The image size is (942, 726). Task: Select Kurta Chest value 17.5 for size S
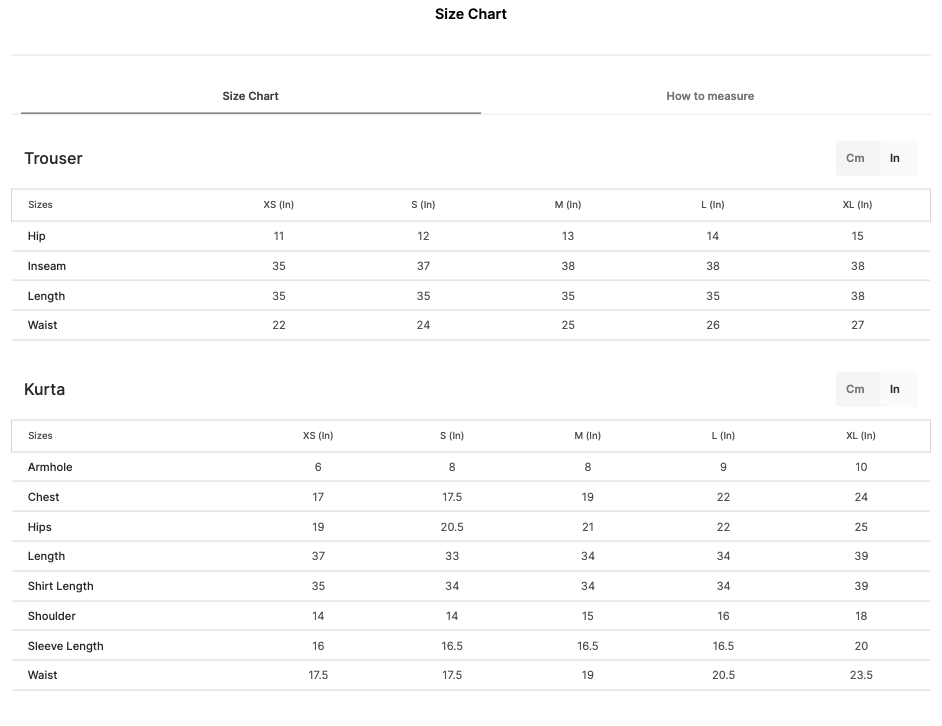452,497
